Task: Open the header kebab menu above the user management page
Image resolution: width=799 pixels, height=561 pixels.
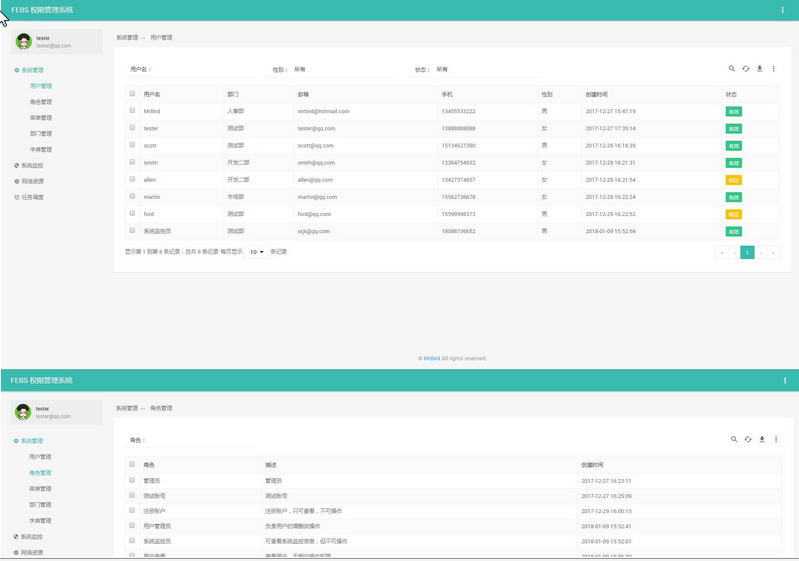Action: (x=782, y=10)
